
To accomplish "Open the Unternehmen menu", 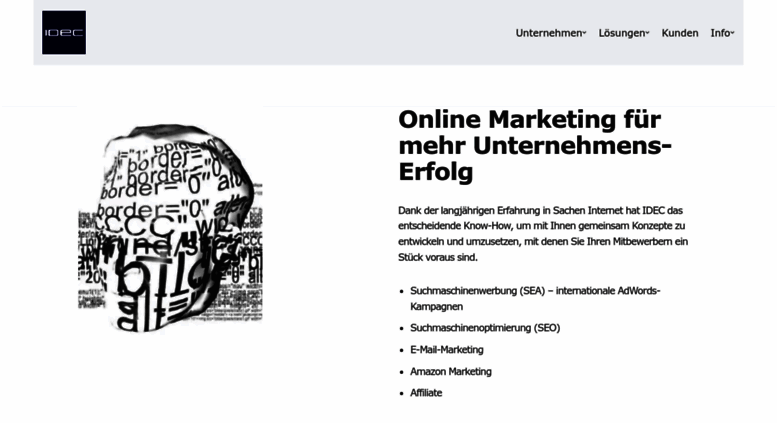I will pos(547,33).
